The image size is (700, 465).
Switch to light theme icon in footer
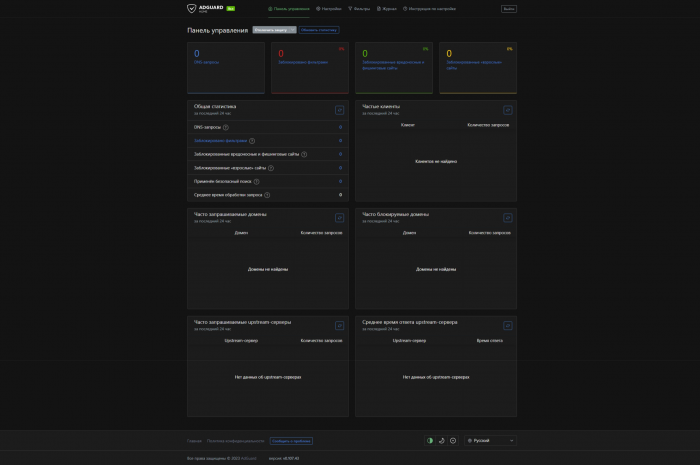[x=453, y=440]
